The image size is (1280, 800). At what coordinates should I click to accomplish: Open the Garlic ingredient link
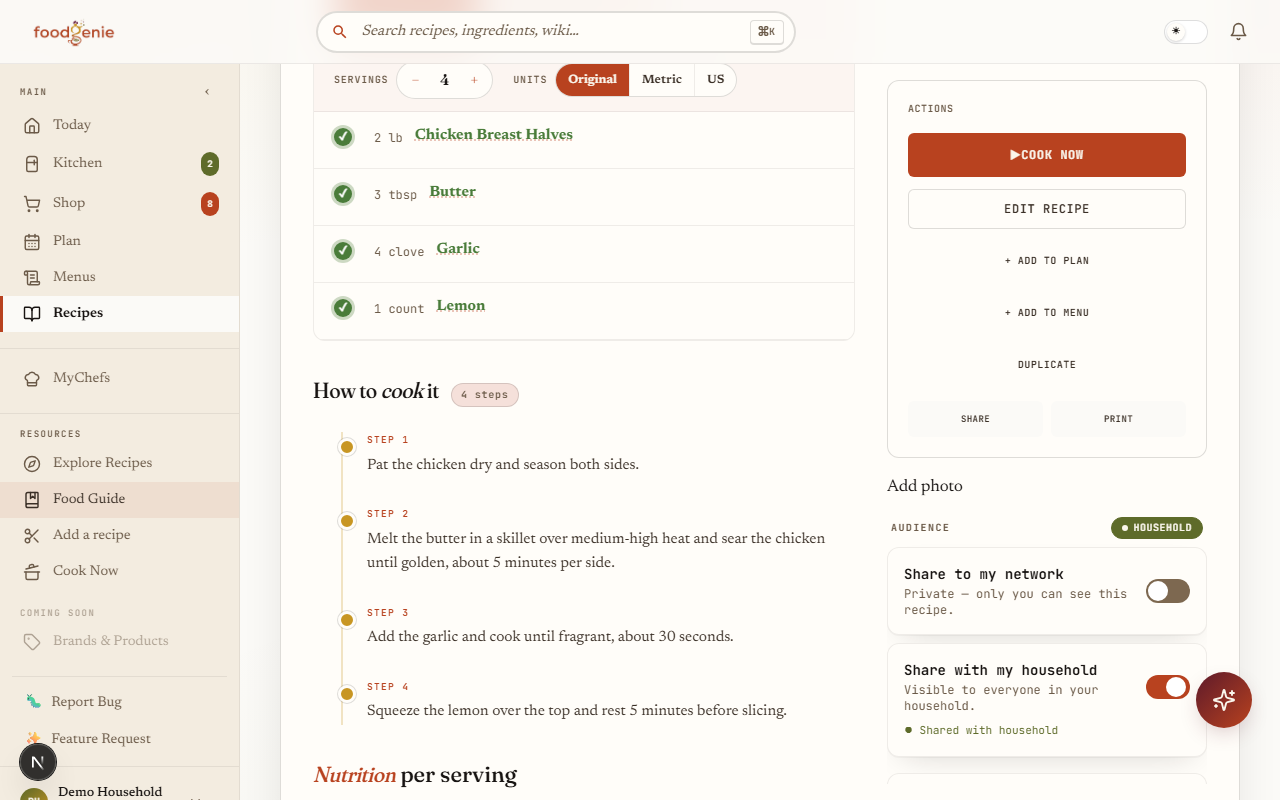[458, 249]
